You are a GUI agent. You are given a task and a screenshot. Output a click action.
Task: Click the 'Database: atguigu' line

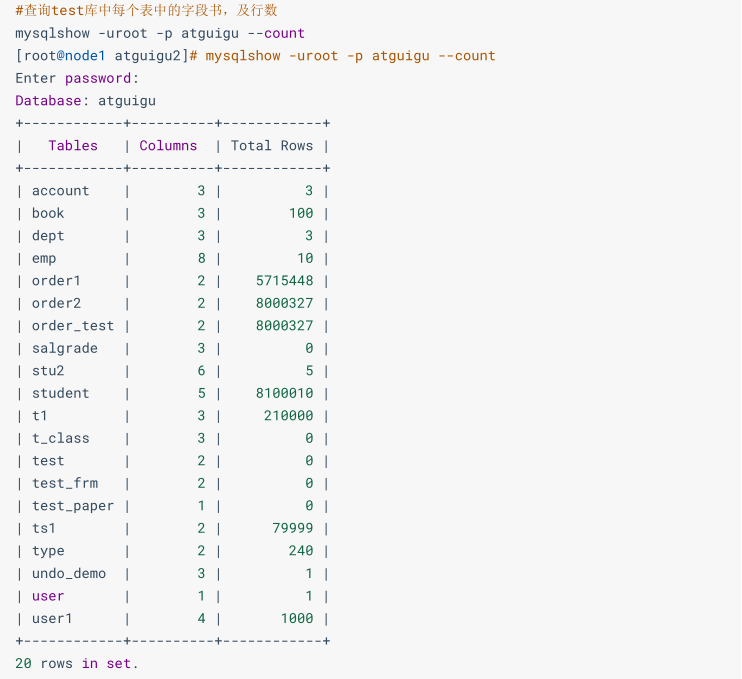click(85, 101)
